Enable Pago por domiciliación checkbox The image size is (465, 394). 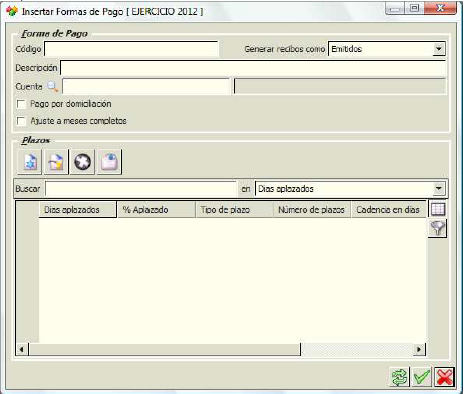pos(21,104)
